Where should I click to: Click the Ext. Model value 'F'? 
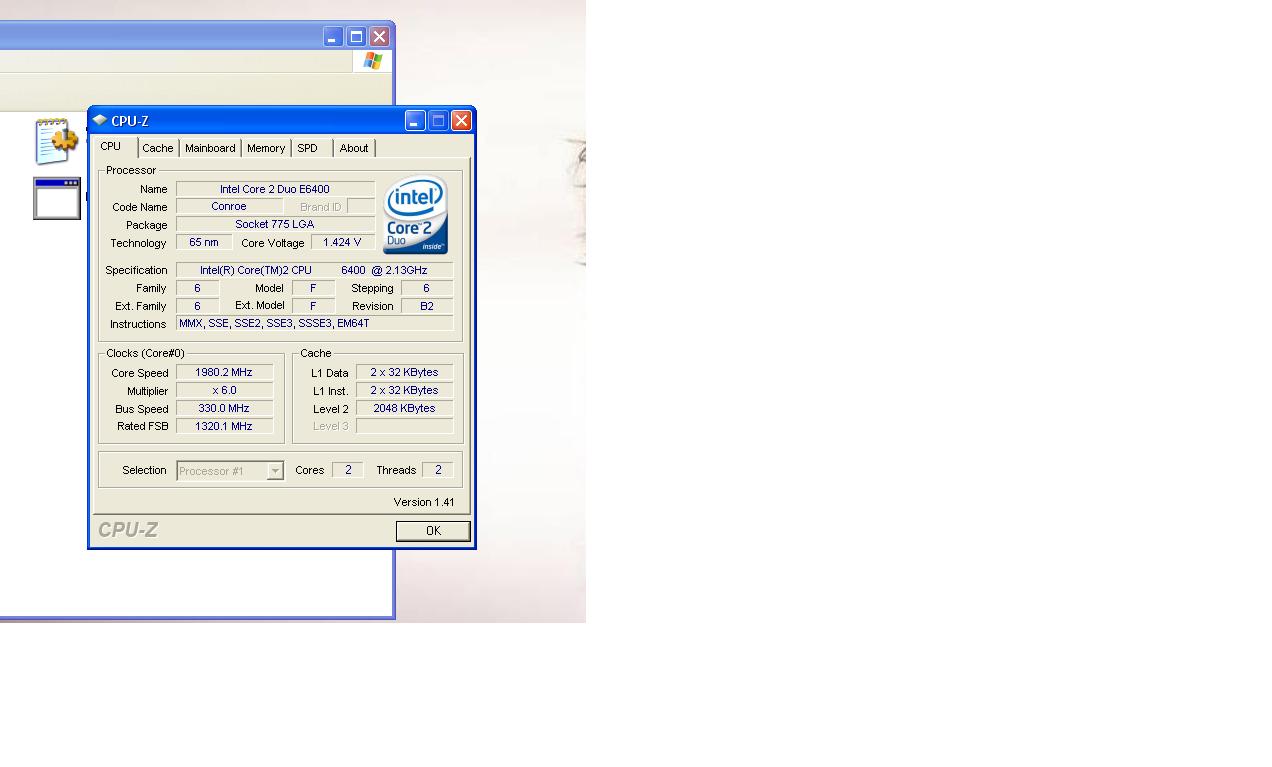(x=313, y=306)
